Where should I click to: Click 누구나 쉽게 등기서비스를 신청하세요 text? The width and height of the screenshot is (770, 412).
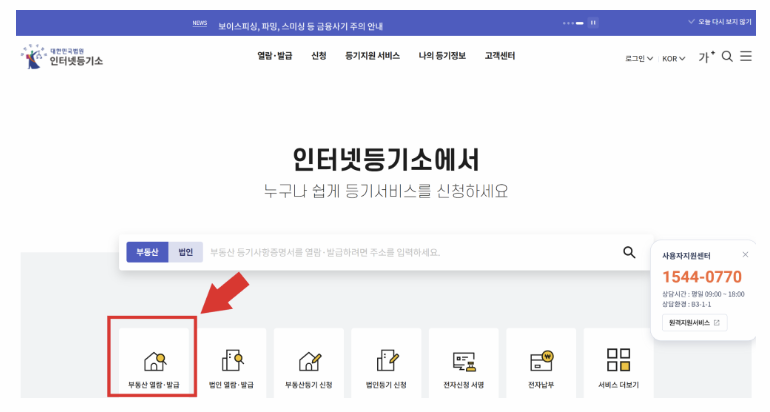pyautogui.click(x=385, y=191)
